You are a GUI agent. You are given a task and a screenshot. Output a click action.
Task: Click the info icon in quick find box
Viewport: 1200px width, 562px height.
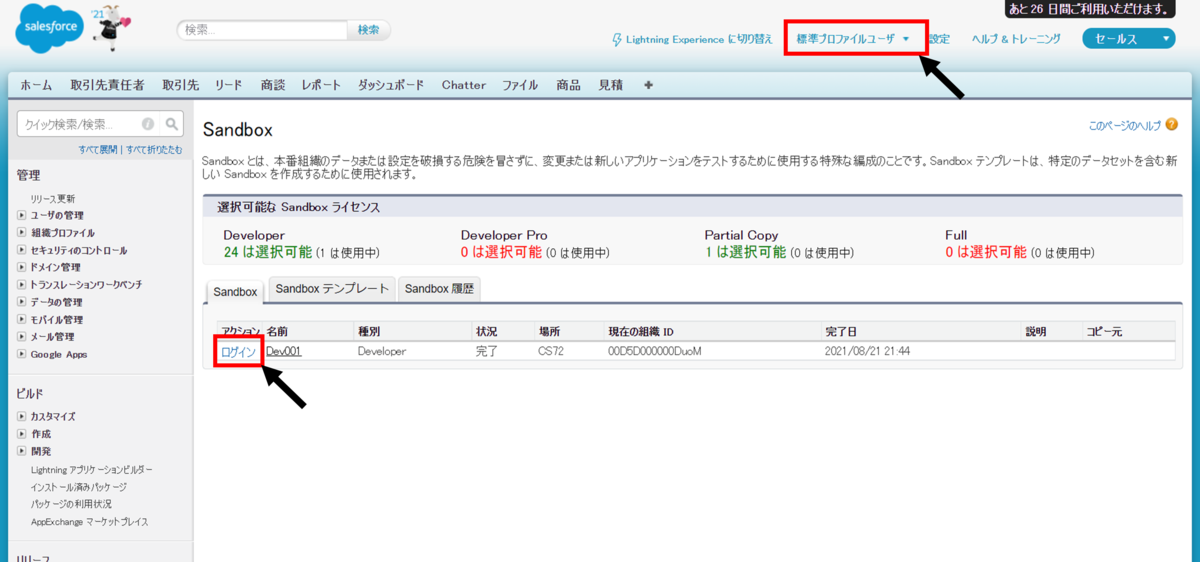point(148,124)
